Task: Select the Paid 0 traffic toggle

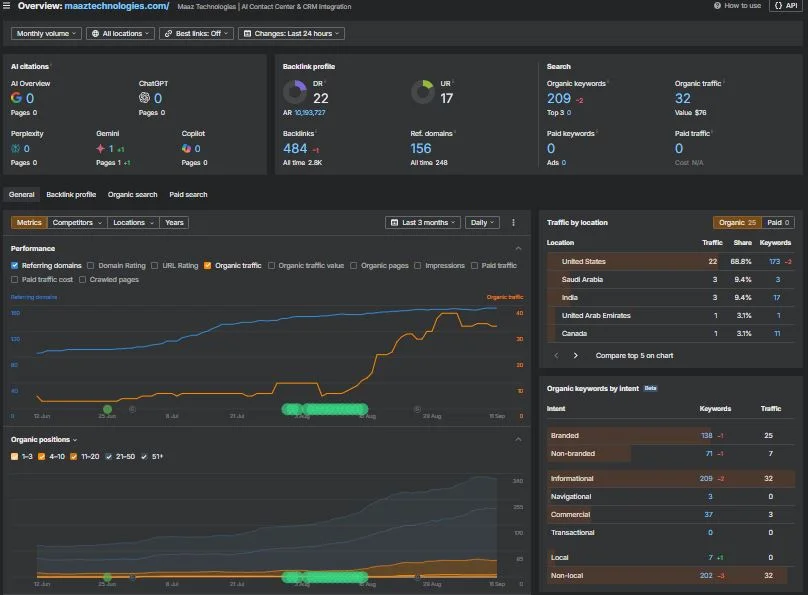Action: click(x=778, y=223)
